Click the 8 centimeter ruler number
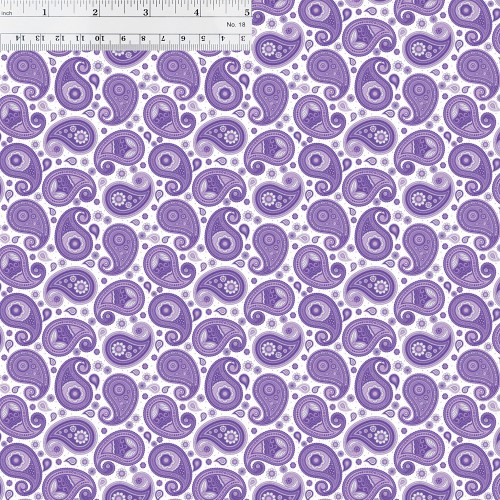This screenshot has height=500, width=500. tap(144, 38)
